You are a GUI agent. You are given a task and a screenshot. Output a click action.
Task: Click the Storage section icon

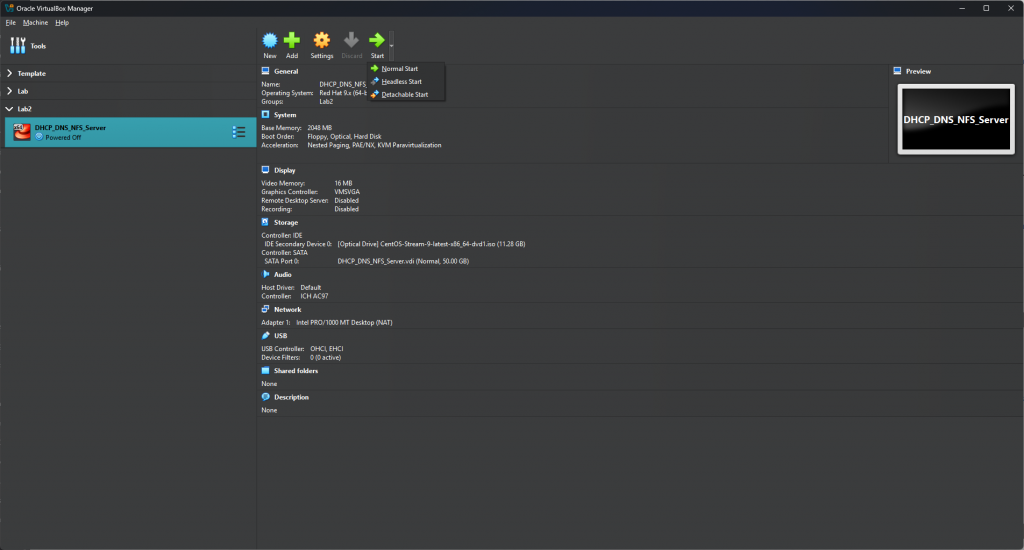pyautogui.click(x=265, y=222)
